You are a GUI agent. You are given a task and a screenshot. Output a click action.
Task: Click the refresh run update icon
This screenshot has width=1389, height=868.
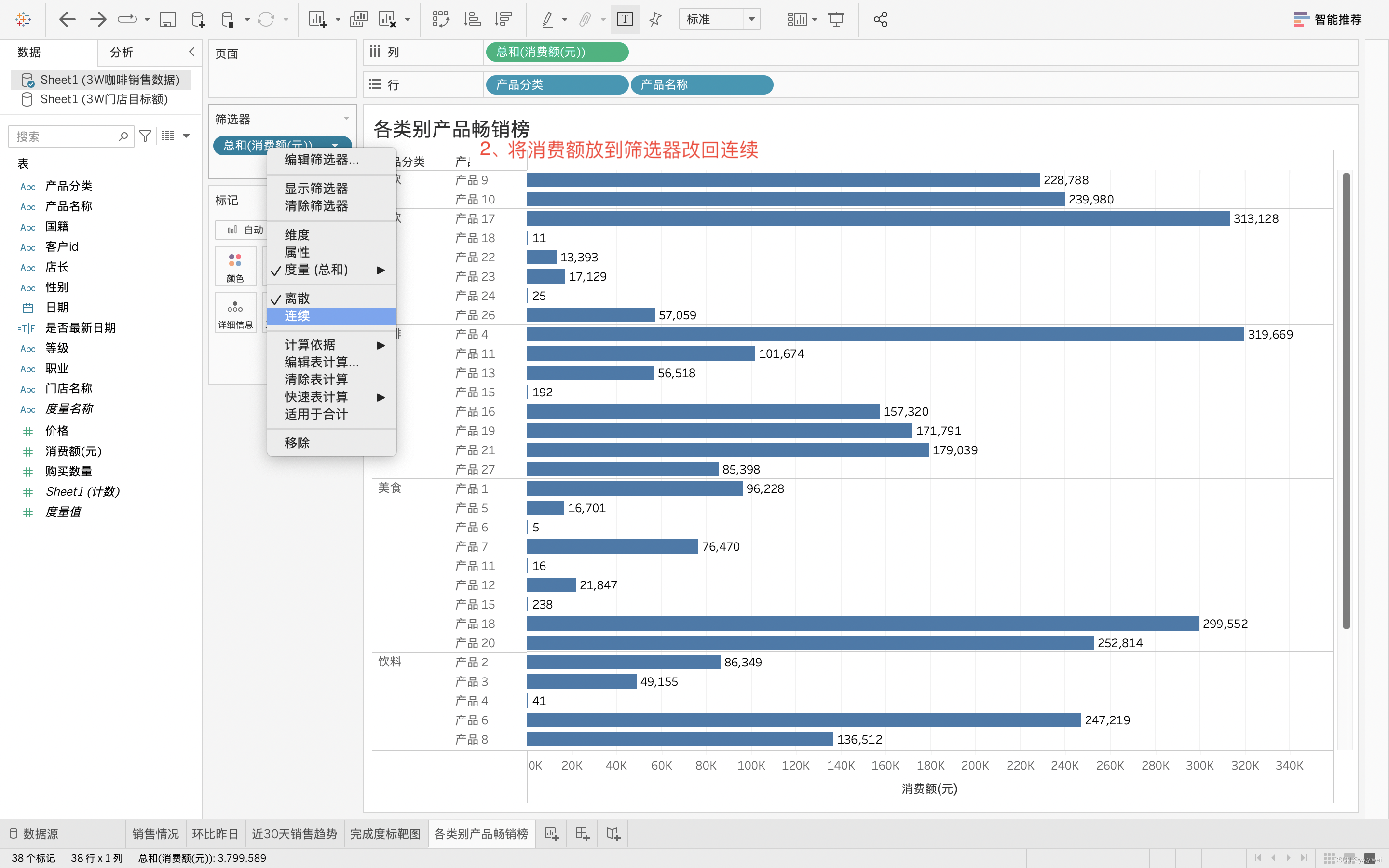click(266, 19)
